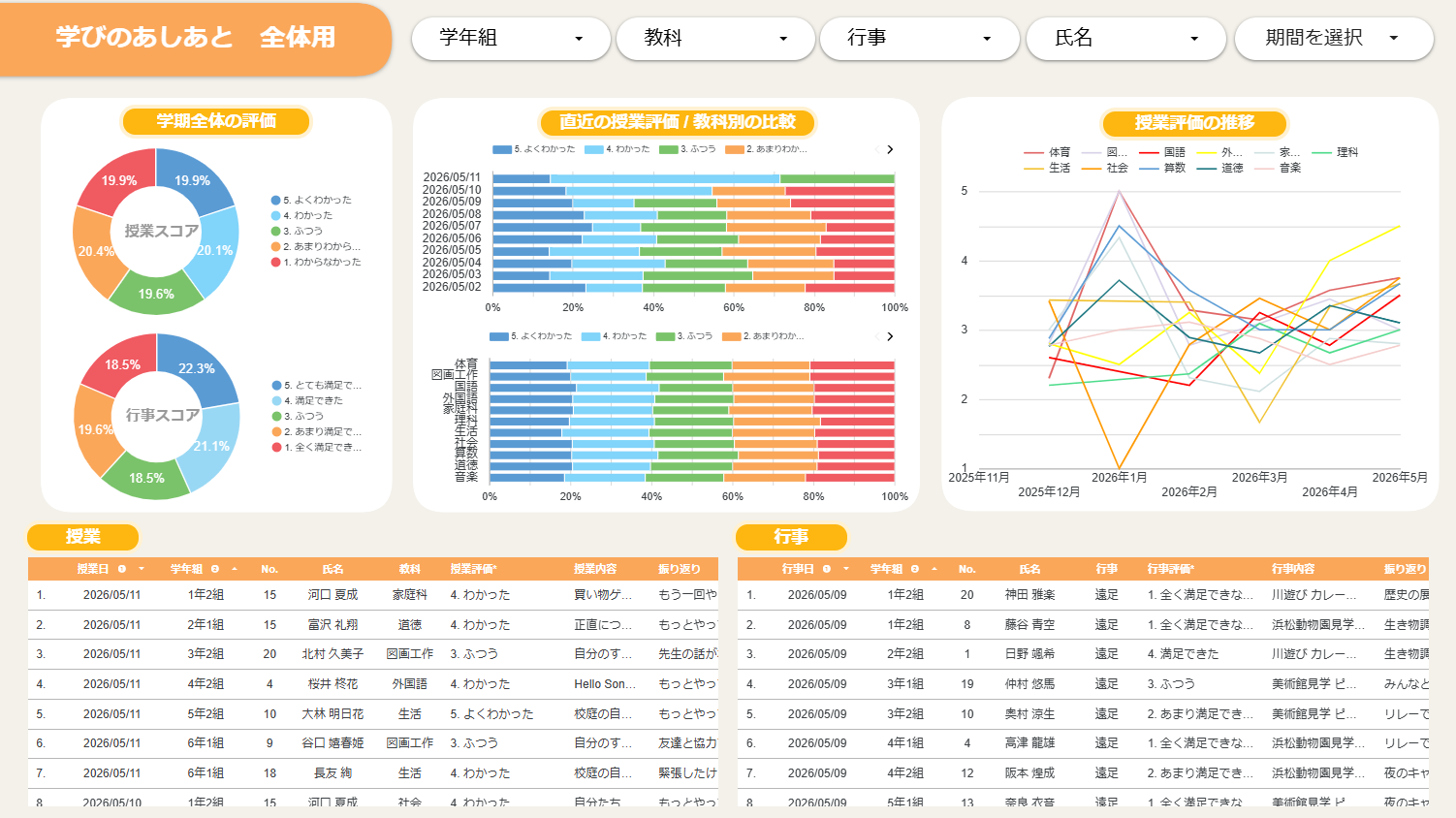Open the 学年組 filter dropdown
Image resolution: width=1456 pixels, height=818 pixels.
click(x=511, y=39)
